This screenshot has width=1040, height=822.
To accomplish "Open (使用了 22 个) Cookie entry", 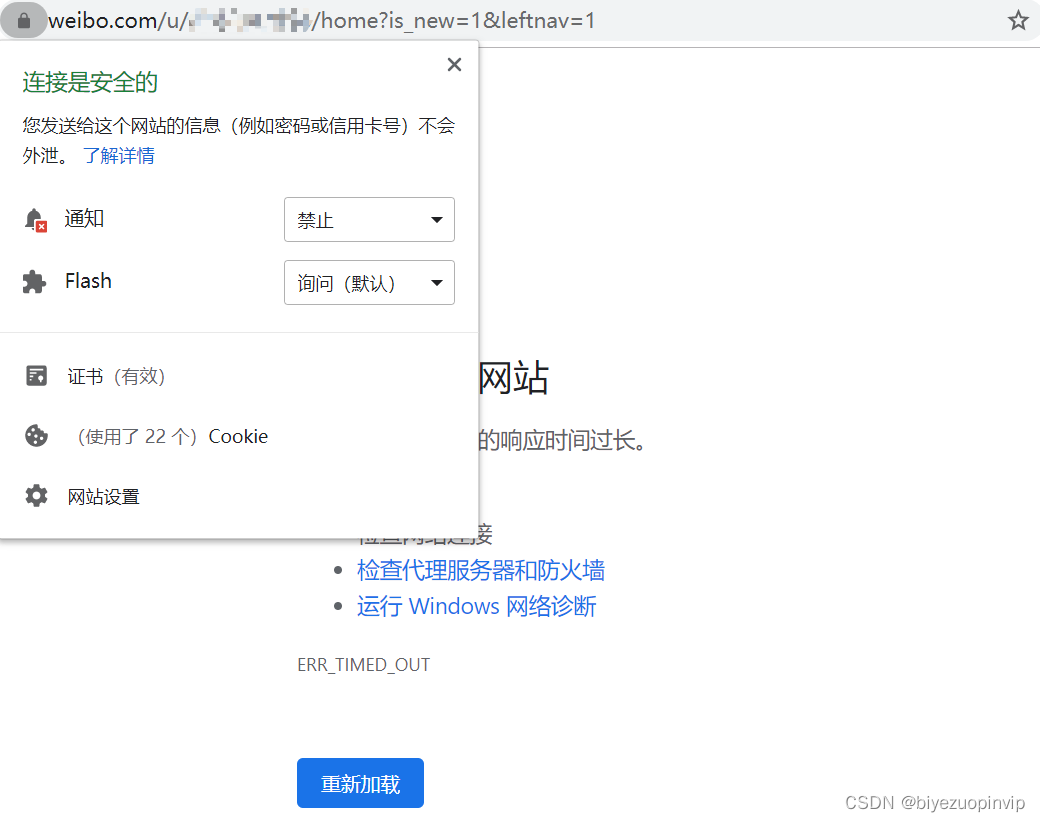I will (172, 437).
